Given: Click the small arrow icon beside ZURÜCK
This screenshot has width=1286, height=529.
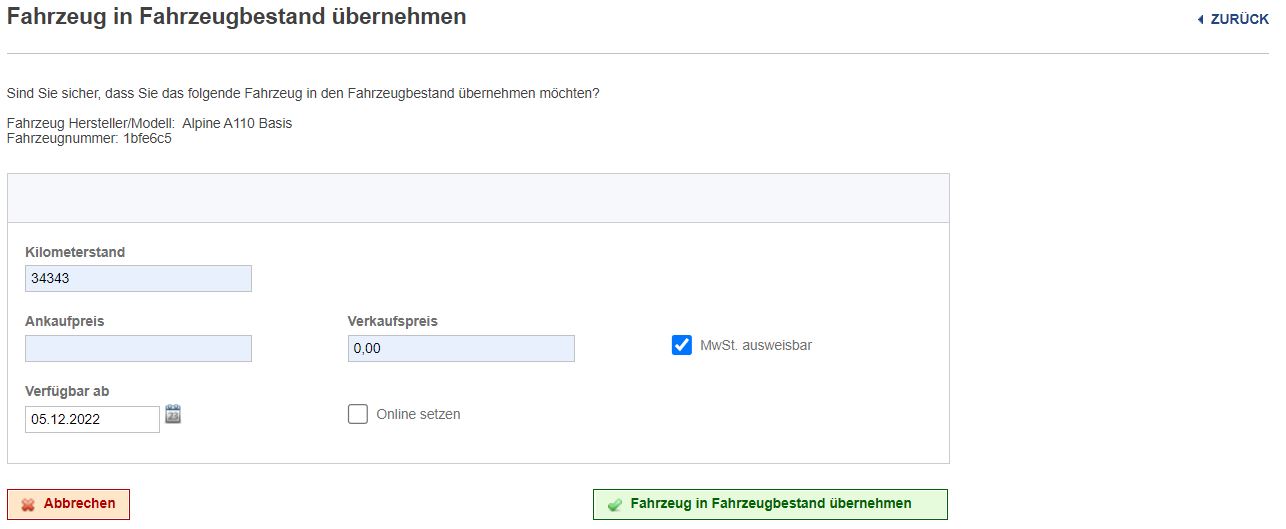Looking at the screenshot, I should [1200, 19].
